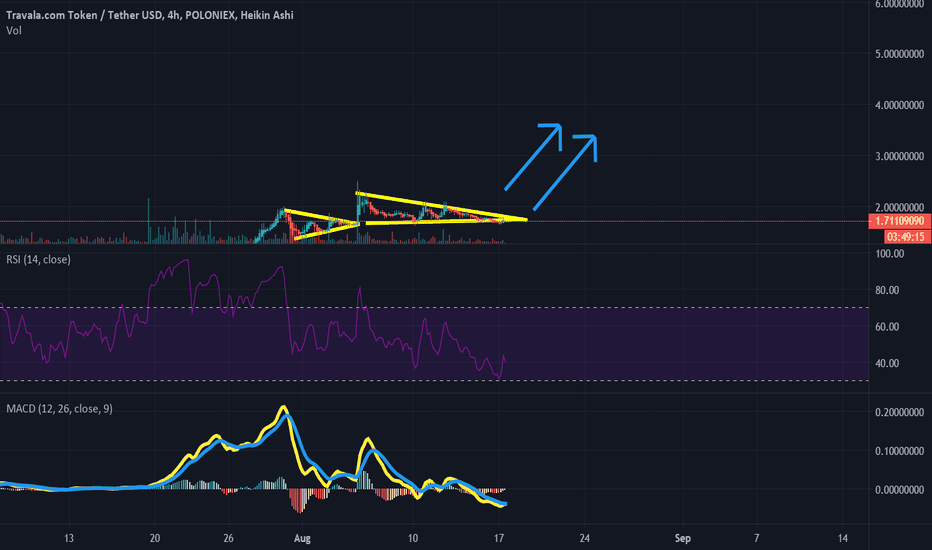932x550 pixels.
Task: Click the date label 10 on time axis
Action: (x=413, y=538)
